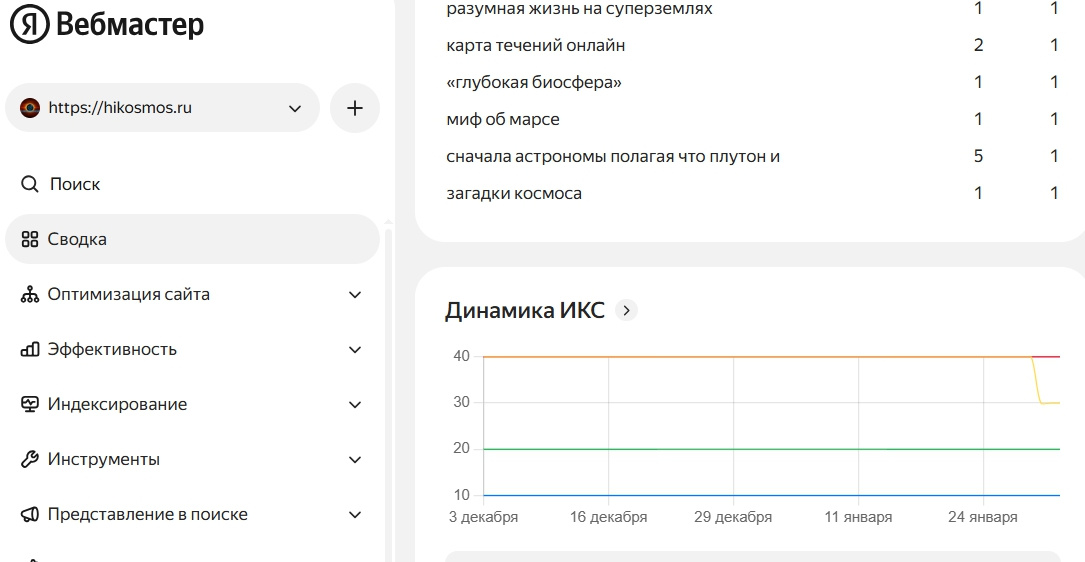Viewport: 1085px width, 562px height.
Task: Click the https://hikosmos.ru site name
Action: click(x=120, y=108)
